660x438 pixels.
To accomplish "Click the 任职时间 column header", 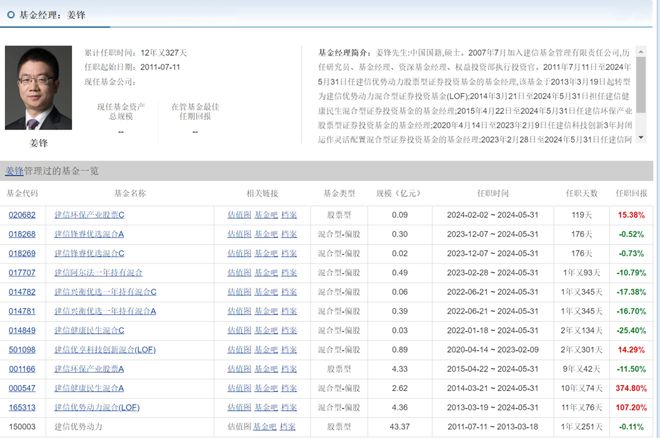I will [493, 193].
